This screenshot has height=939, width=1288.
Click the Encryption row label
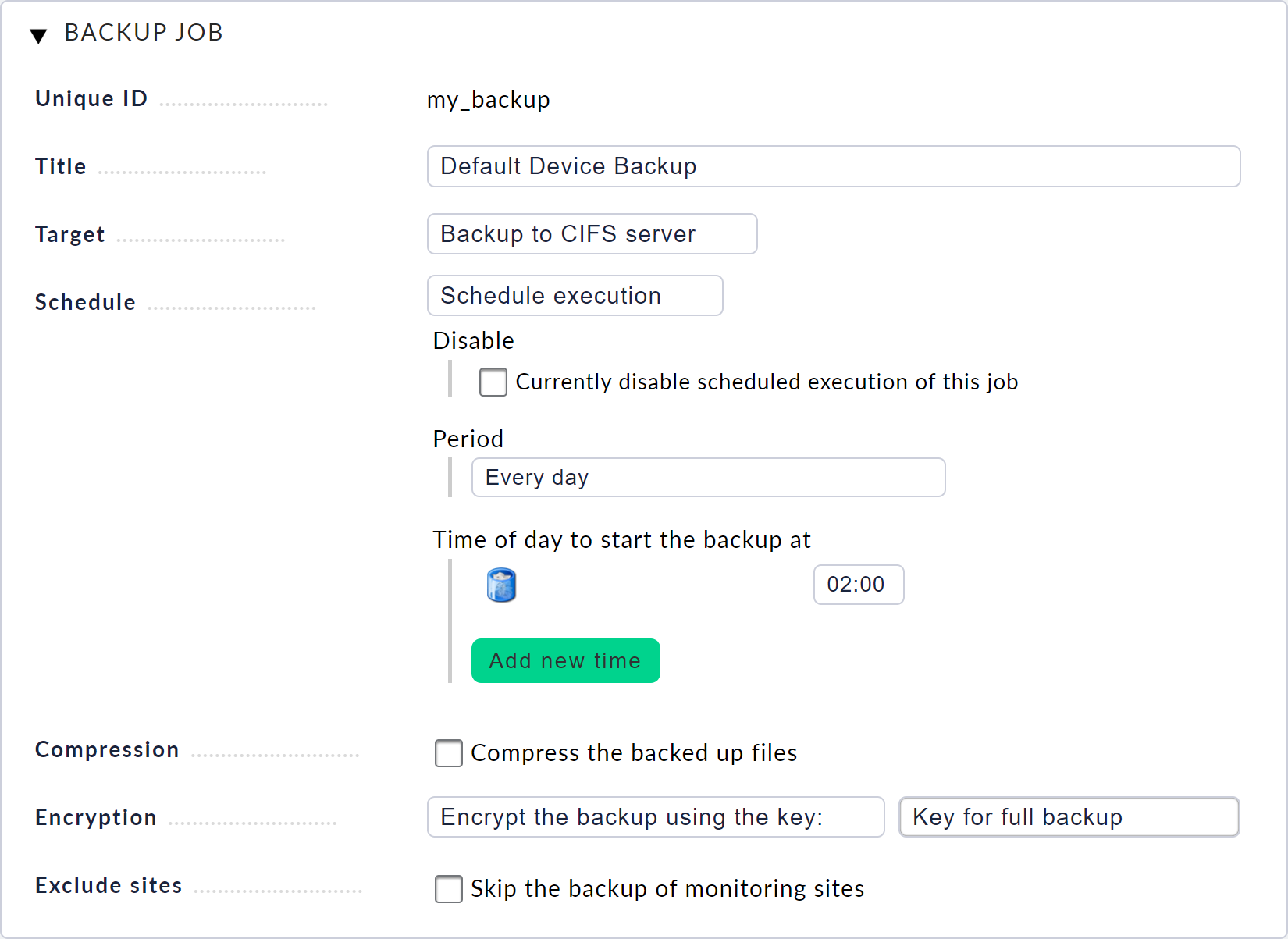click(95, 818)
